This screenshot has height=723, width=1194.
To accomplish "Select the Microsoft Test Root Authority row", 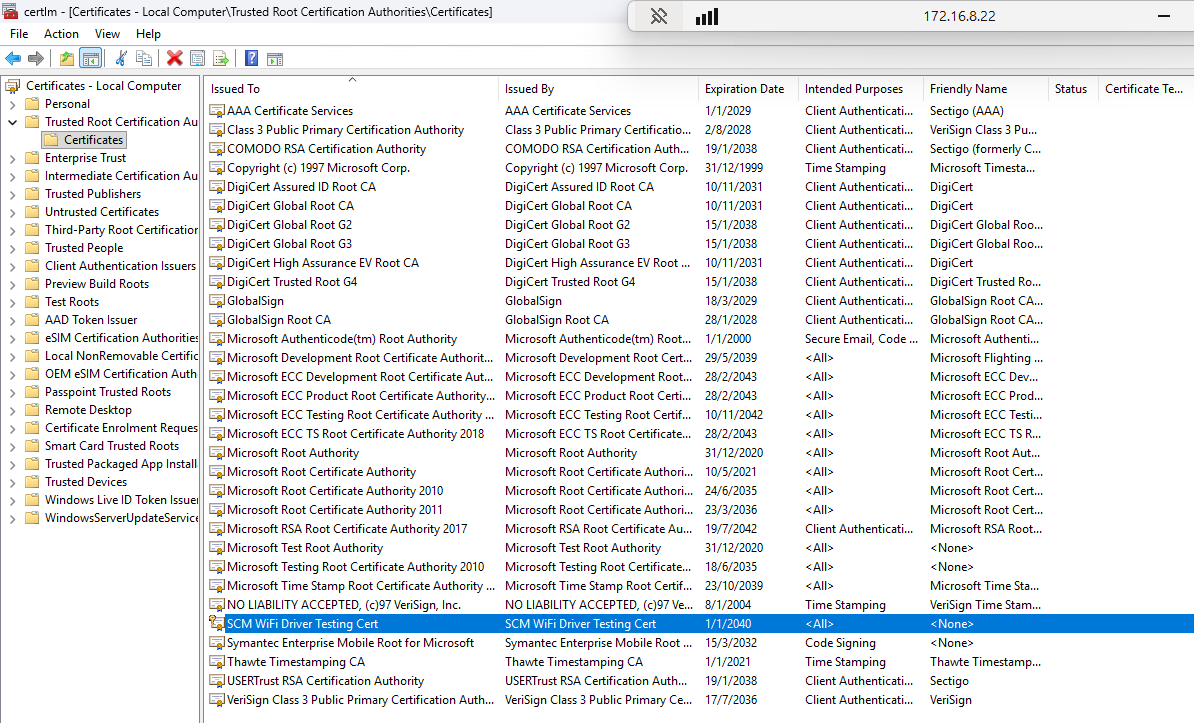I will [x=699, y=548].
